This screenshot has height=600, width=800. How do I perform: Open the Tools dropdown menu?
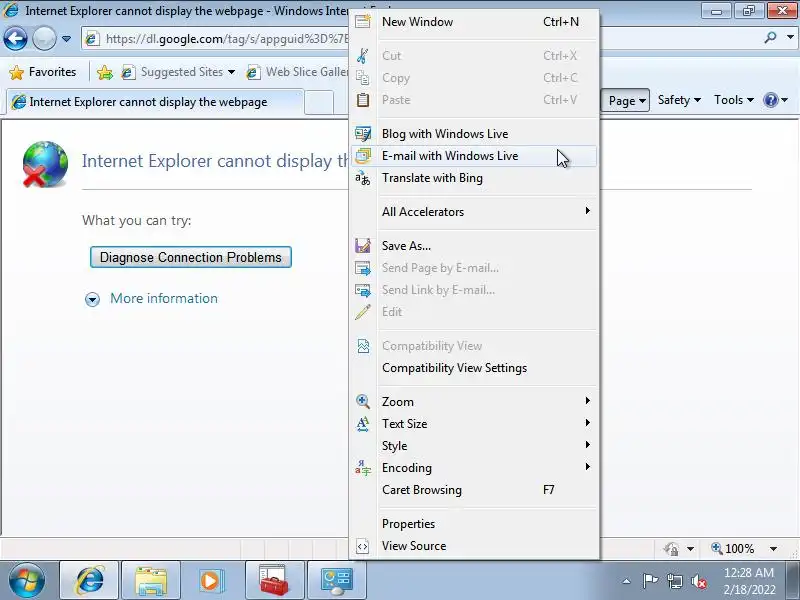[733, 100]
